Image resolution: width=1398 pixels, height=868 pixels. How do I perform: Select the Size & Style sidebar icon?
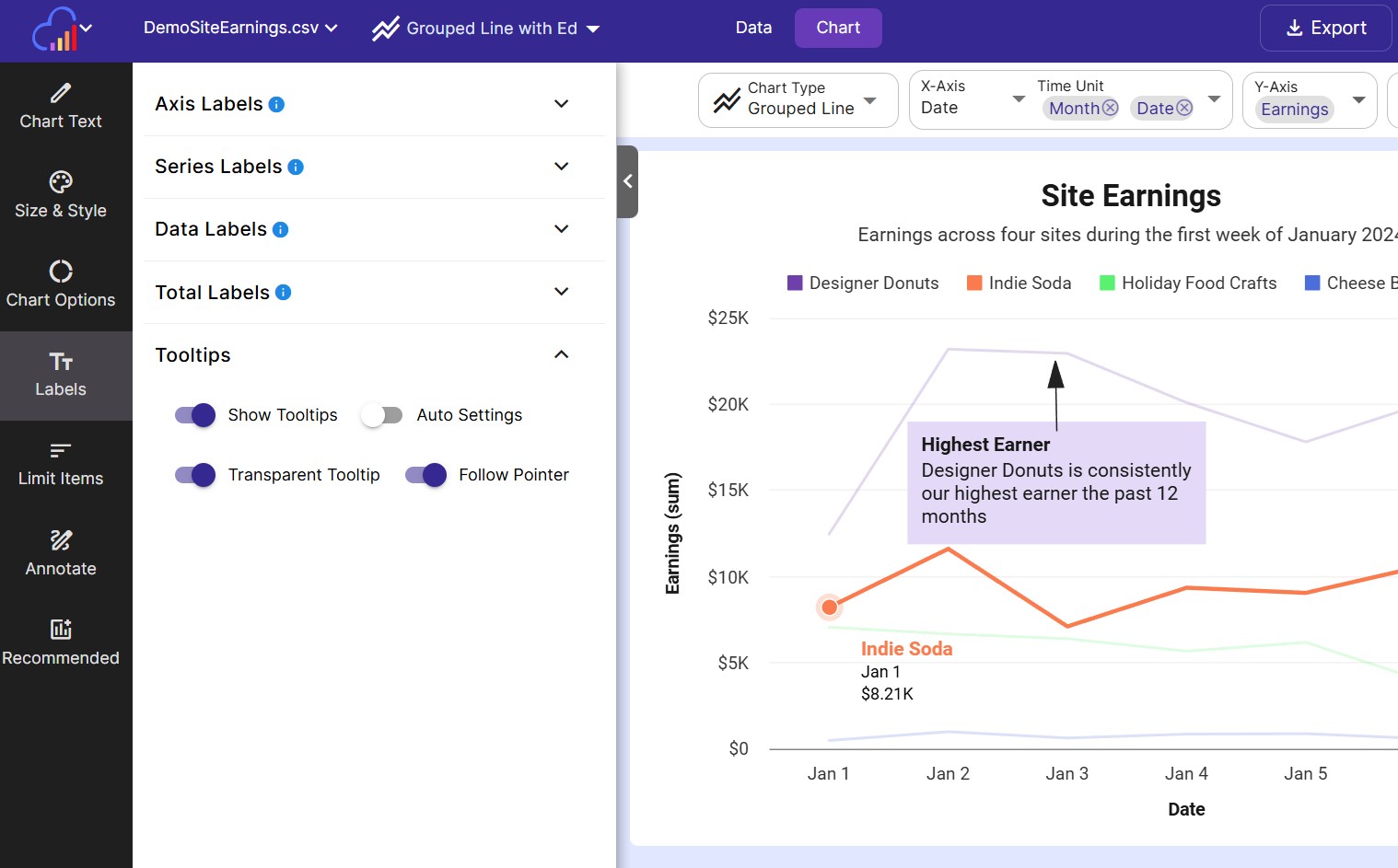pos(60,193)
